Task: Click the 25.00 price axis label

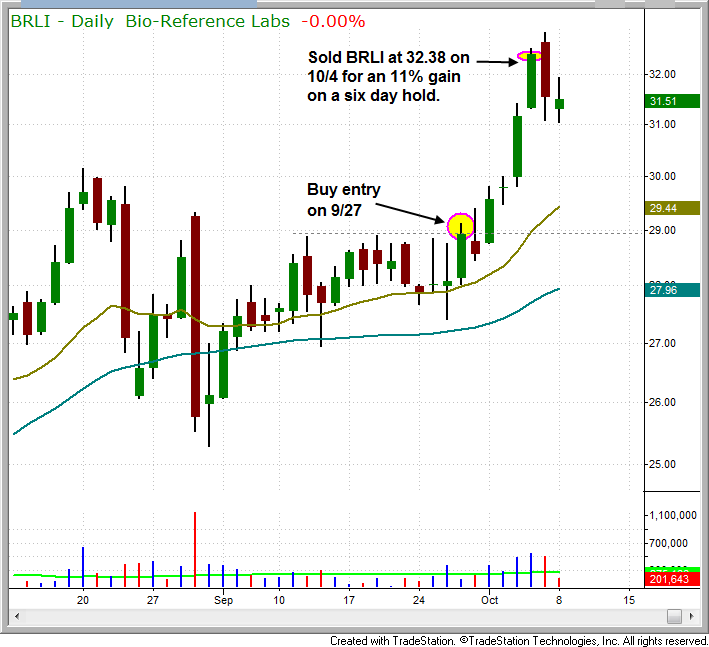Action: [x=662, y=464]
